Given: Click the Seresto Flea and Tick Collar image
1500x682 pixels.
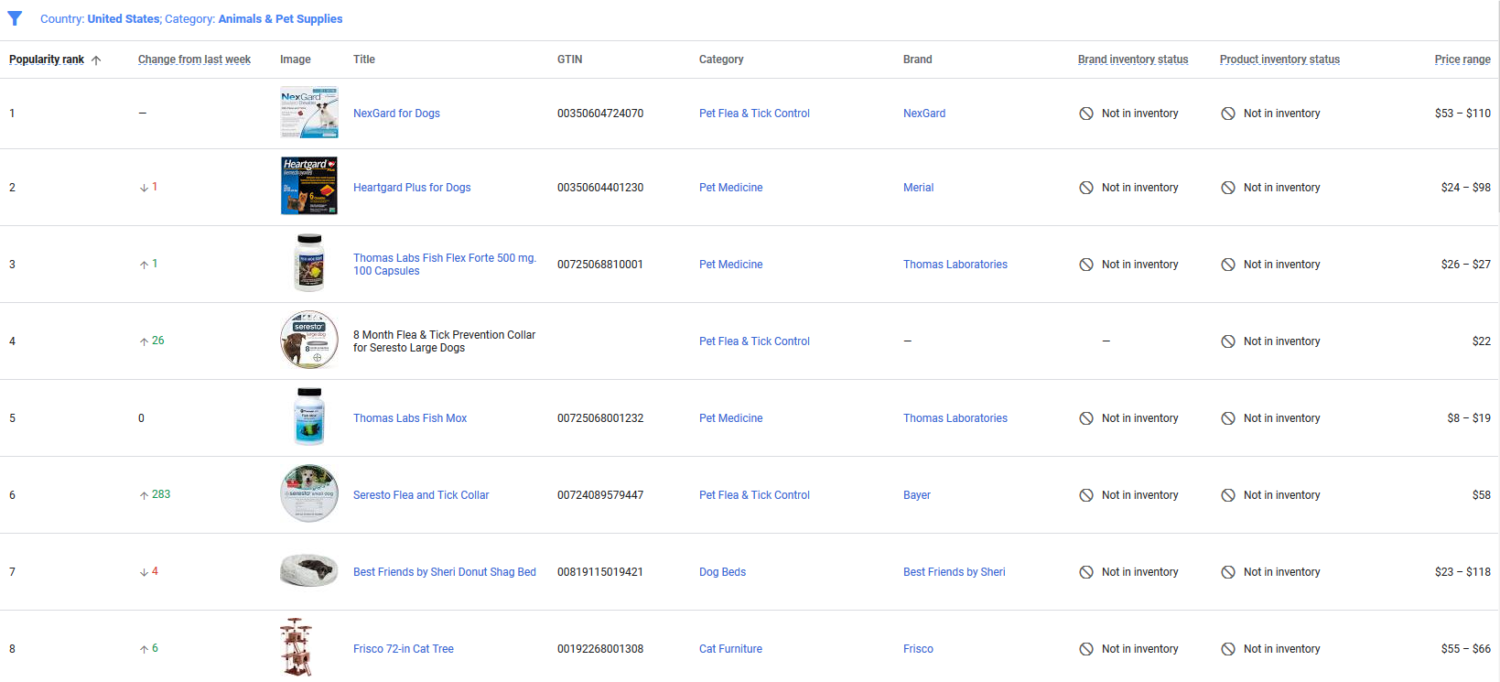Looking at the screenshot, I should (x=309, y=493).
